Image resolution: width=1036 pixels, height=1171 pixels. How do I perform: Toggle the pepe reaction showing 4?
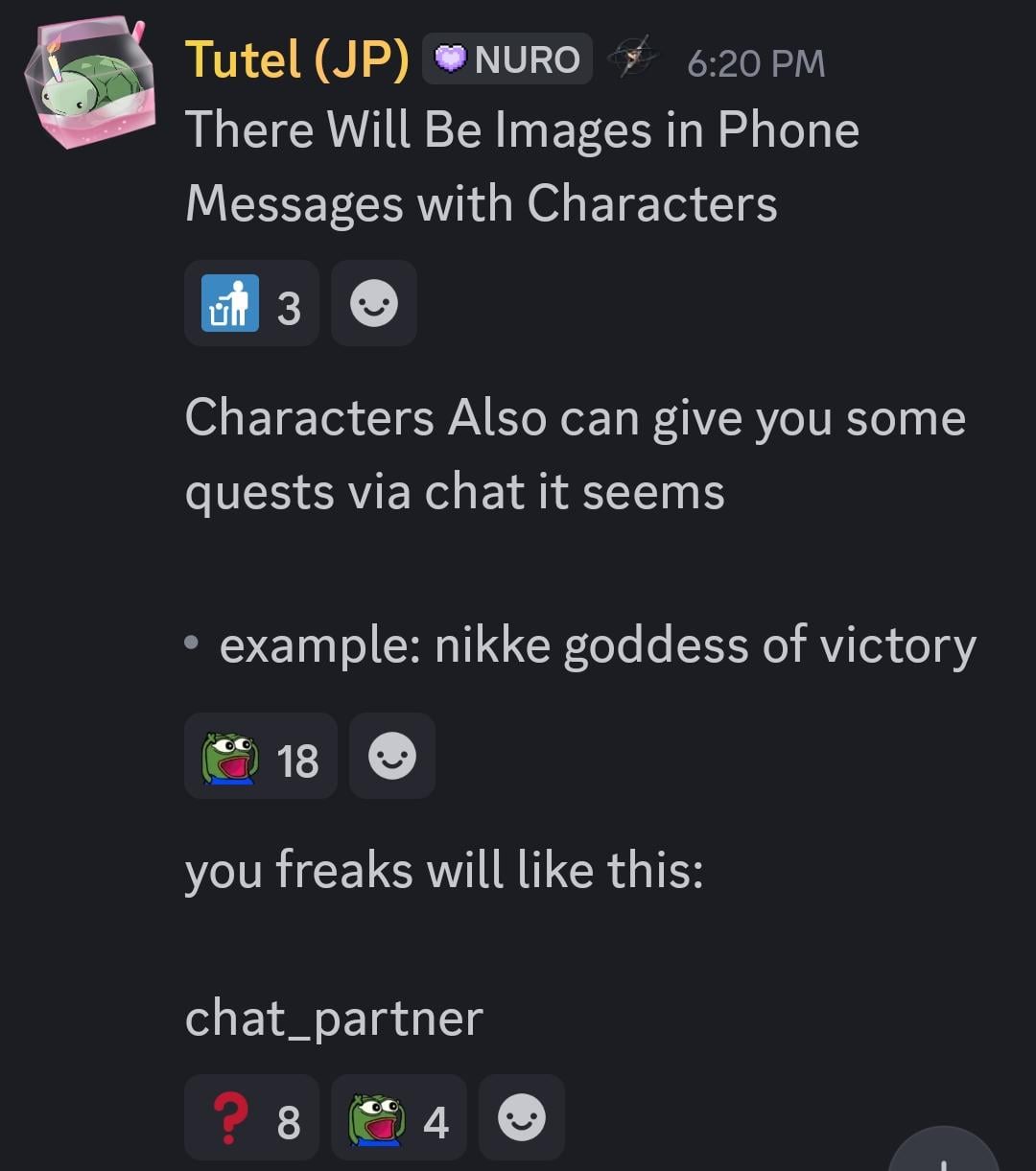pyautogui.click(x=399, y=1117)
